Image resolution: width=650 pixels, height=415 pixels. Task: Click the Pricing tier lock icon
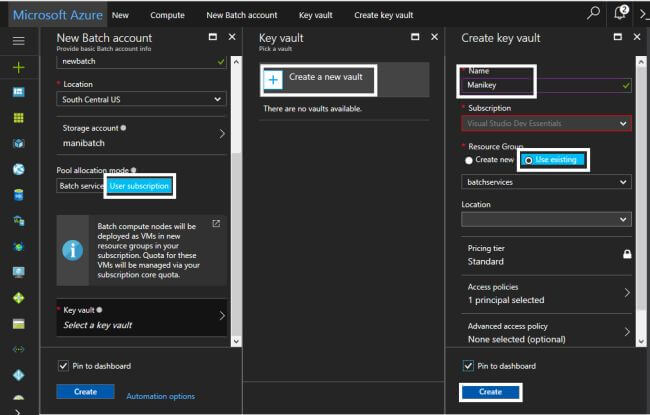[x=627, y=254]
